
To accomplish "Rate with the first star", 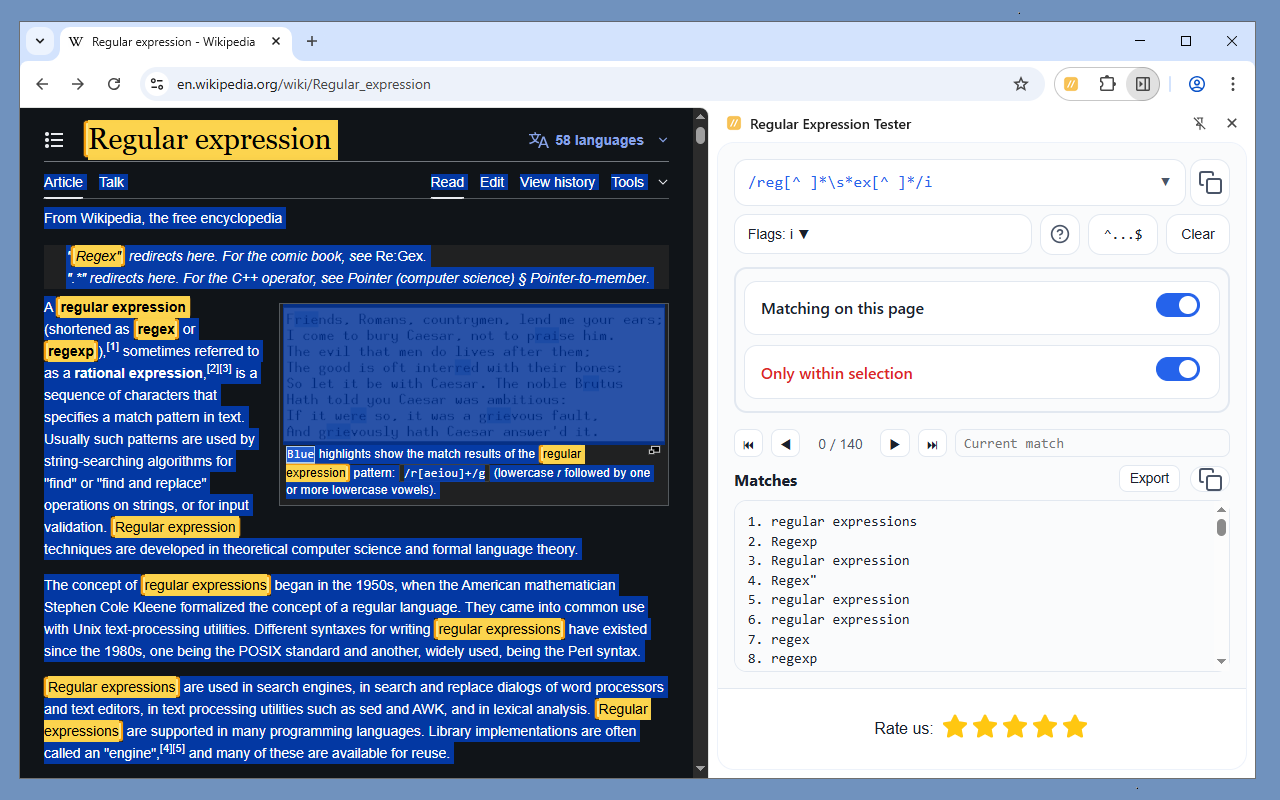I will 955,727.
